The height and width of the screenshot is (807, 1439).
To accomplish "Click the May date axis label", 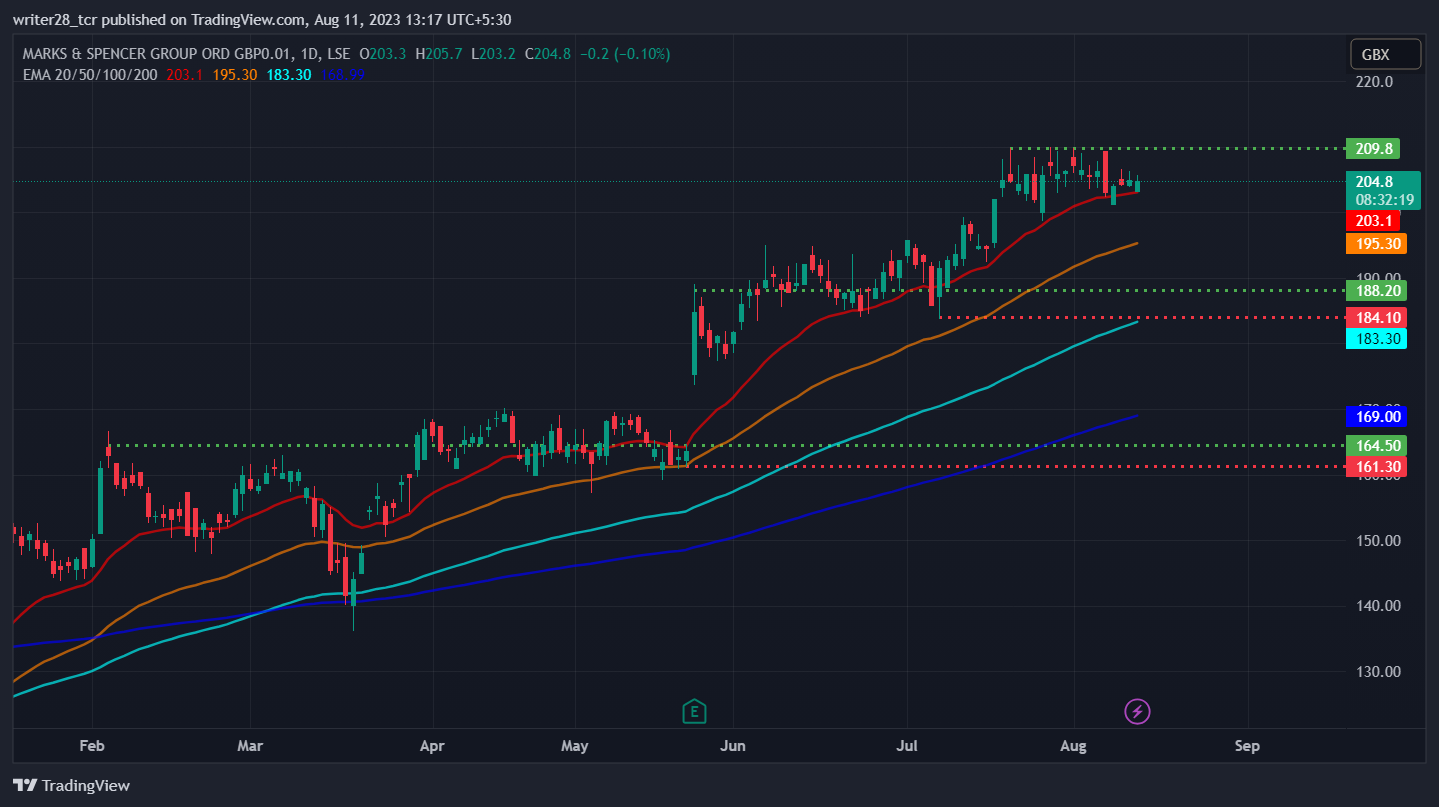I will 575,746.
